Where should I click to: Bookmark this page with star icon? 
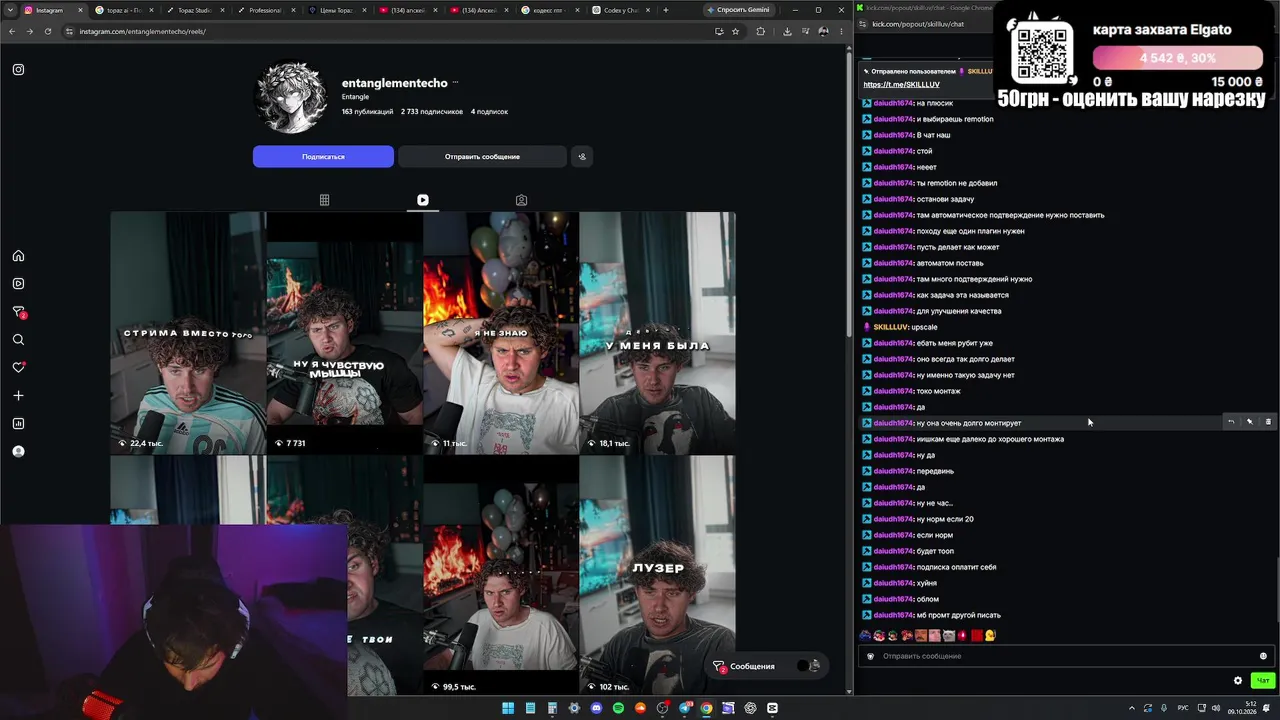[x=735, y=31]
